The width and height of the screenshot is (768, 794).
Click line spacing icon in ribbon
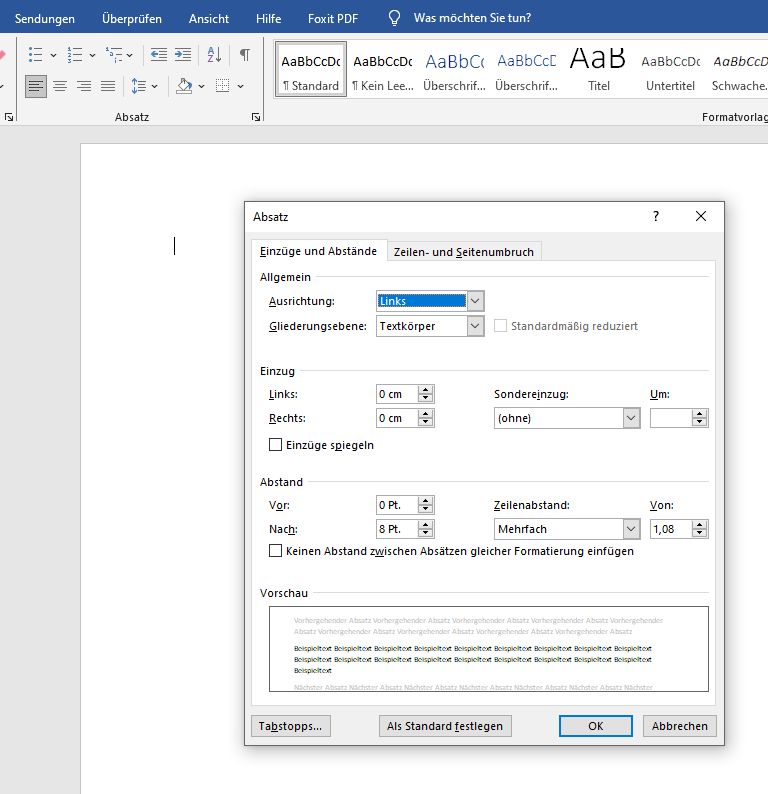139,86
